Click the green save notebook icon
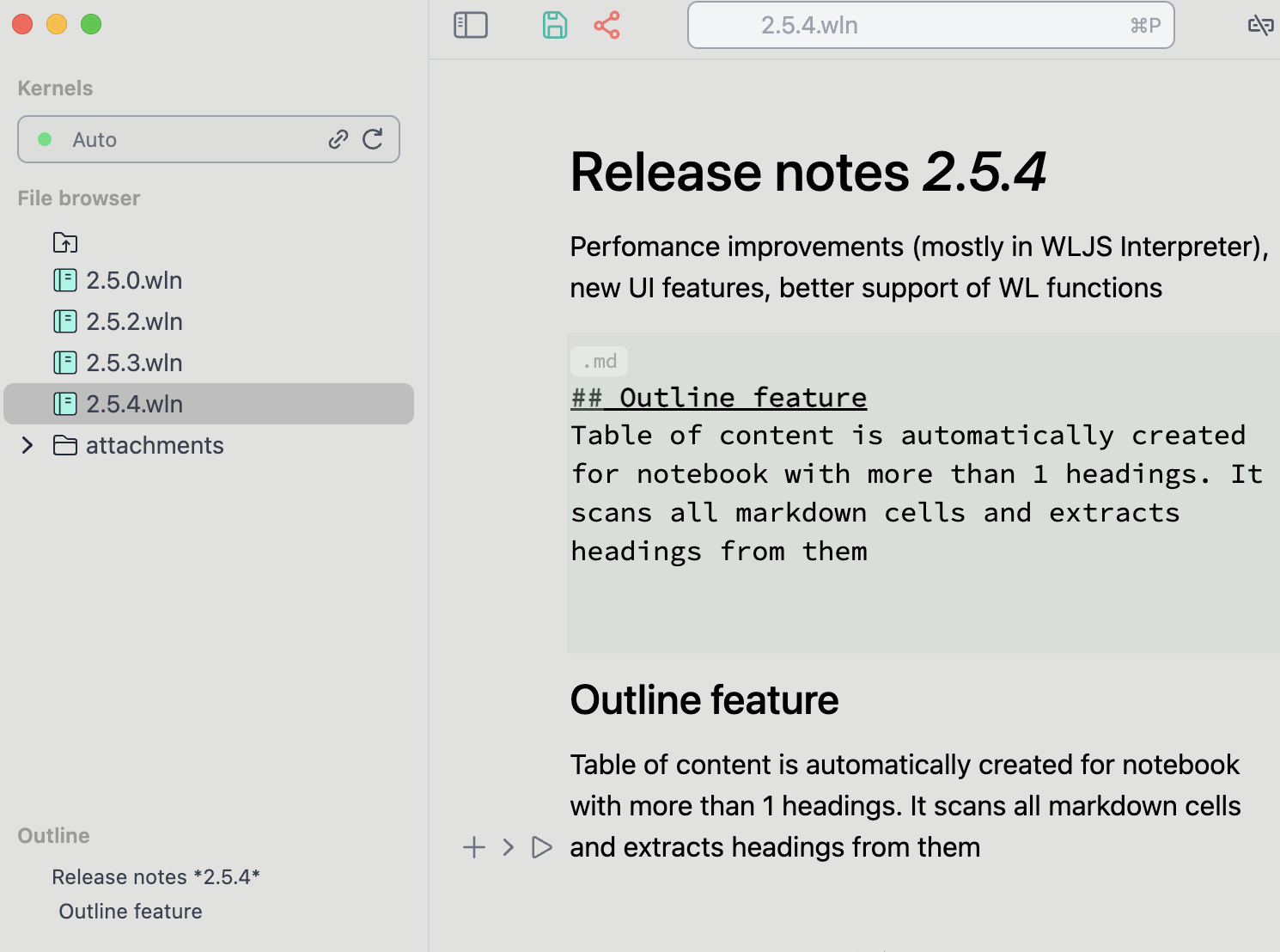 point(555,25)
